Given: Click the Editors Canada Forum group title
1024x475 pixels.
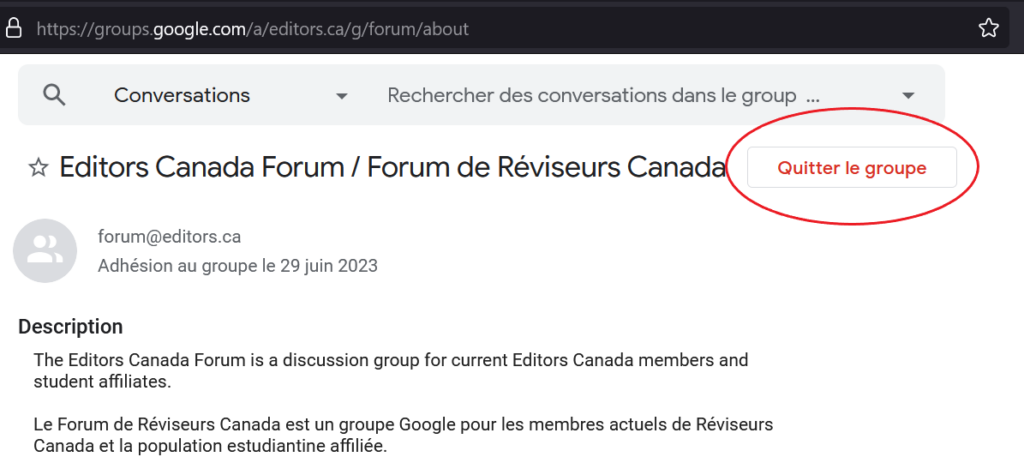Looking at the screenshot, I should 392,168.
